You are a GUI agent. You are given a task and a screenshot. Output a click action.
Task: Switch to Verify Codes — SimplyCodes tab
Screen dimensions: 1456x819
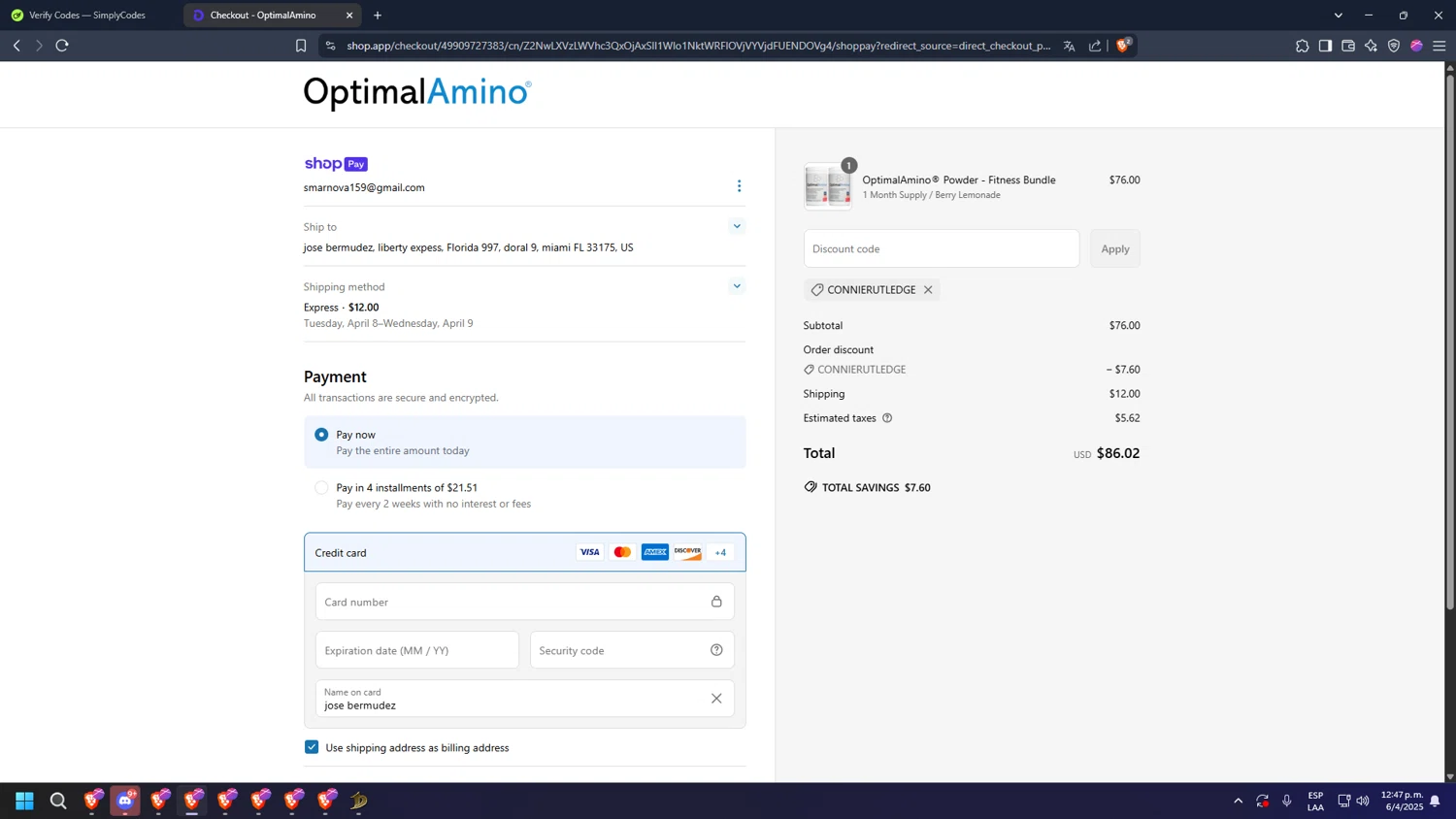pos(87,16)
